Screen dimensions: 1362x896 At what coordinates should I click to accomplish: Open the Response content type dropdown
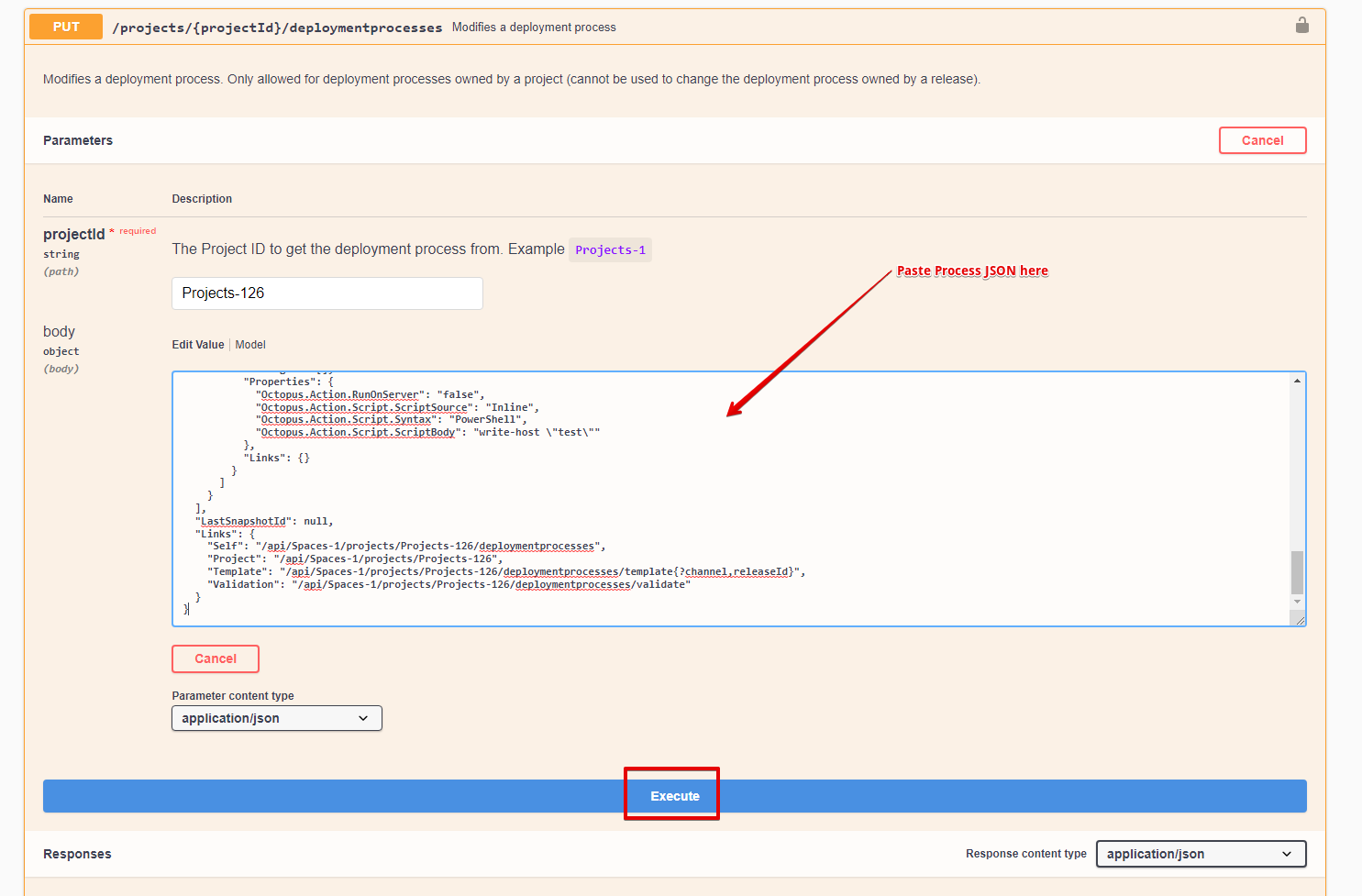pyautogui.click(x=1201, y=854)
